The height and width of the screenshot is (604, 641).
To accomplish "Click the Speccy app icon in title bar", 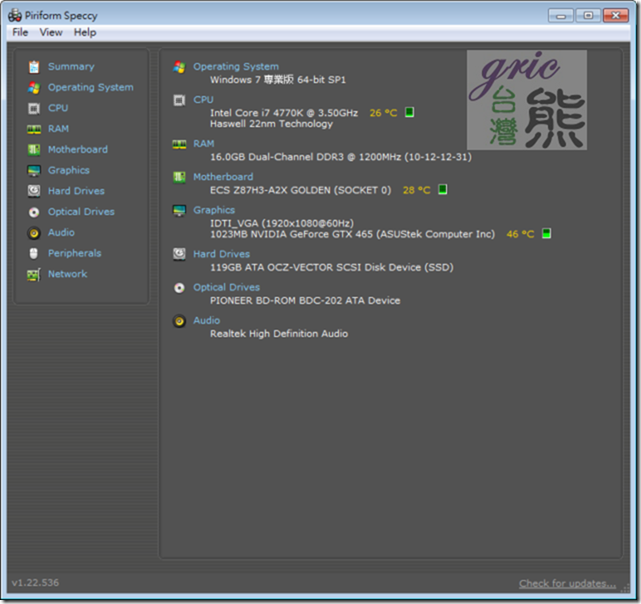I will click(15, 16).
